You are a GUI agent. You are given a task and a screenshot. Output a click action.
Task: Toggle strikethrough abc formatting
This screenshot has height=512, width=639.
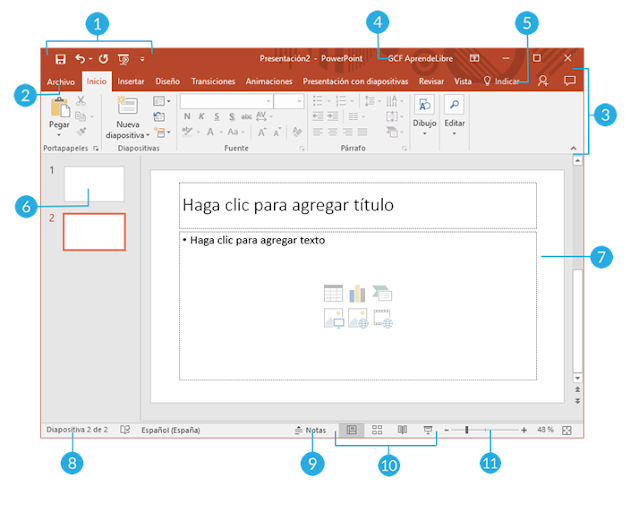[x=246, y=117]
